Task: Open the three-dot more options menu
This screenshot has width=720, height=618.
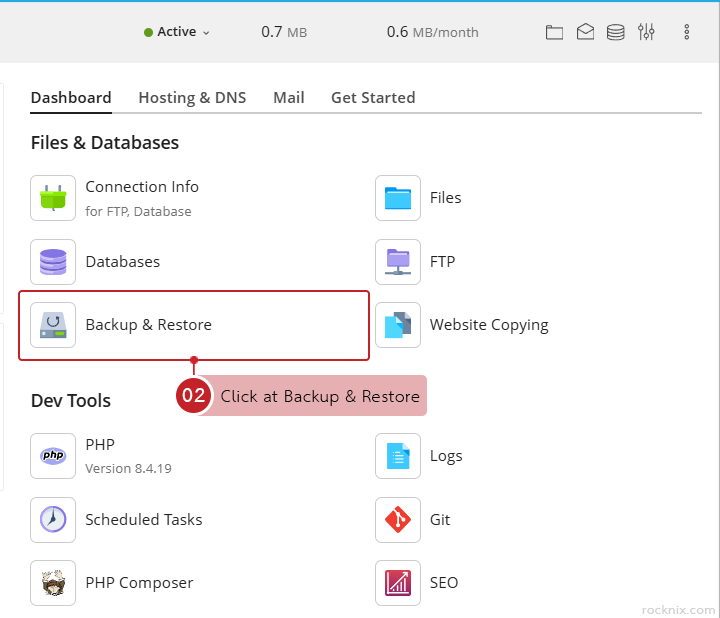Action: tap(687, 32)
